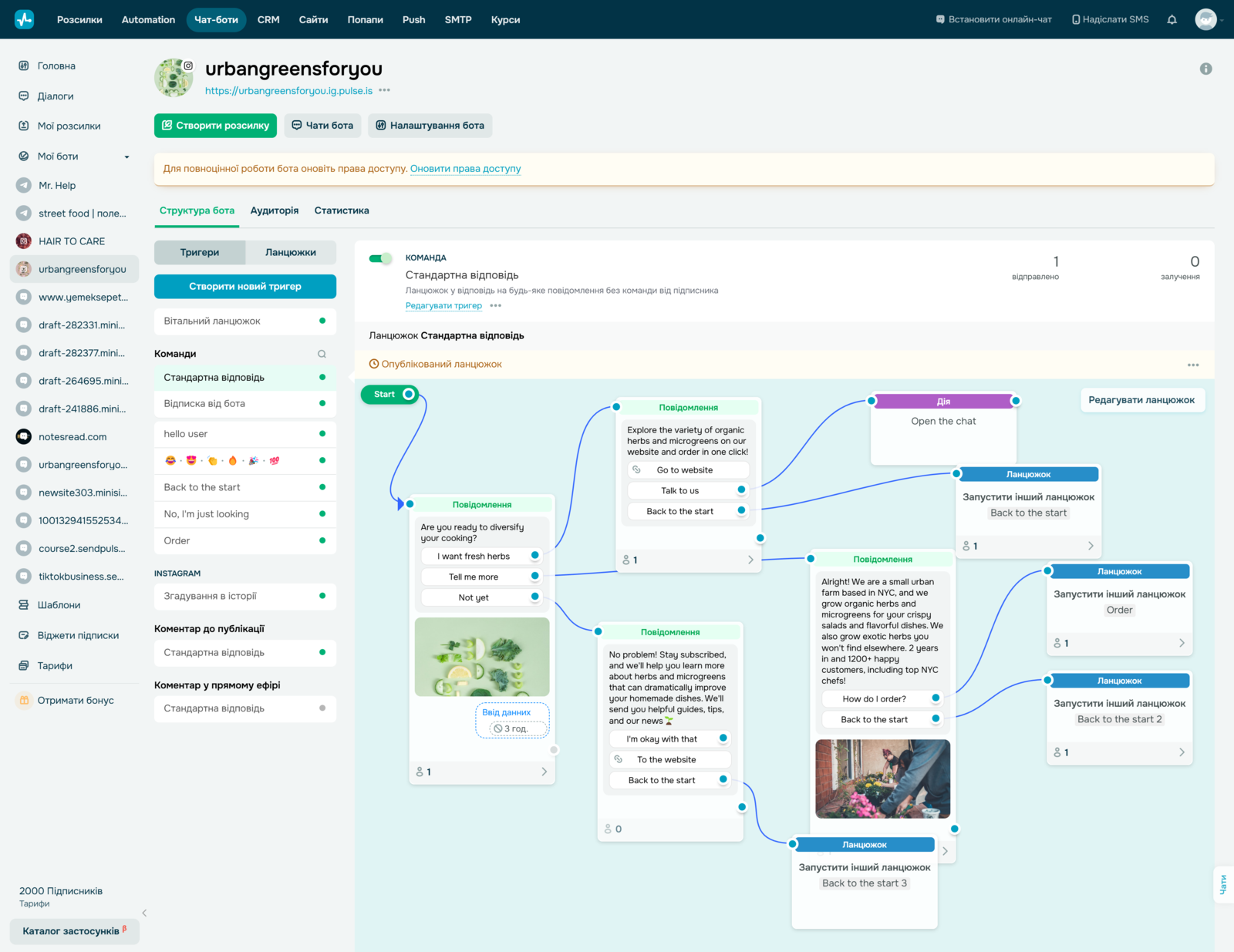Toggle the Вітальний ланцюжок status dot
The image size is (1234, 952).
[x=322, y=321]
